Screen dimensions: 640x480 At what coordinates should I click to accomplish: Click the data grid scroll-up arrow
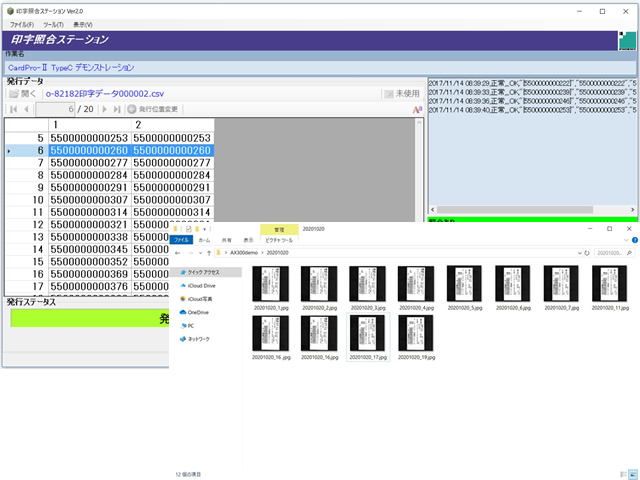tap(419, 122)
